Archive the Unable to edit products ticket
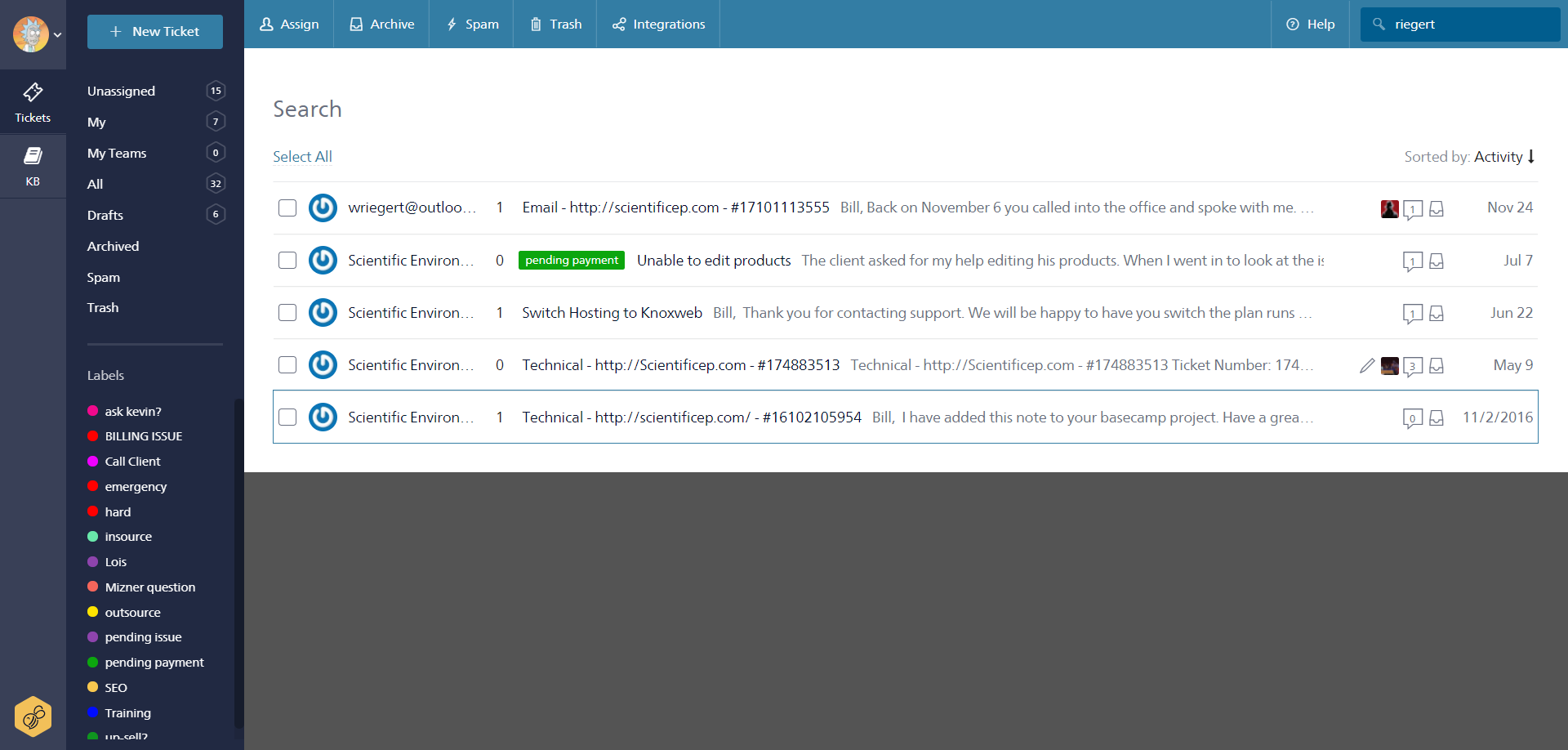Screen dimensions: 1568x750 [1437, 261]
